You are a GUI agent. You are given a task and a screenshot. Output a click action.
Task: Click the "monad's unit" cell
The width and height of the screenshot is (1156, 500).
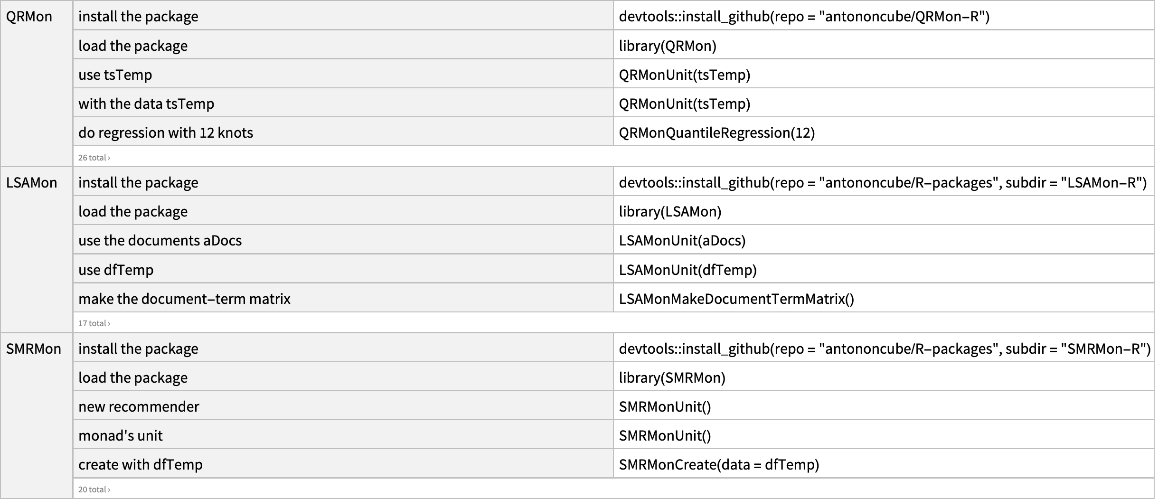point(120,436)
